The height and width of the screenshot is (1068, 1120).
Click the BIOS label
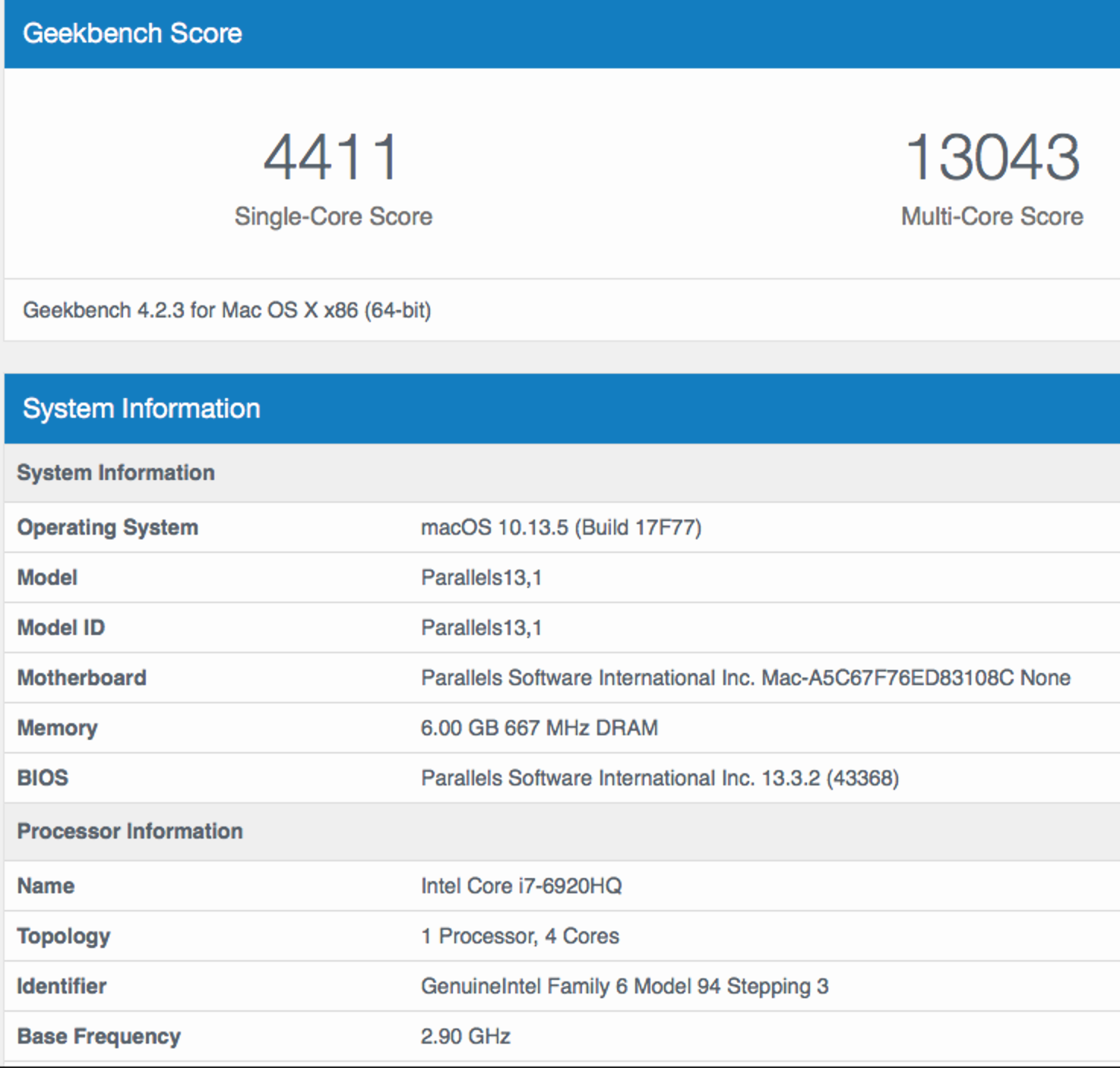pos(43,778)
